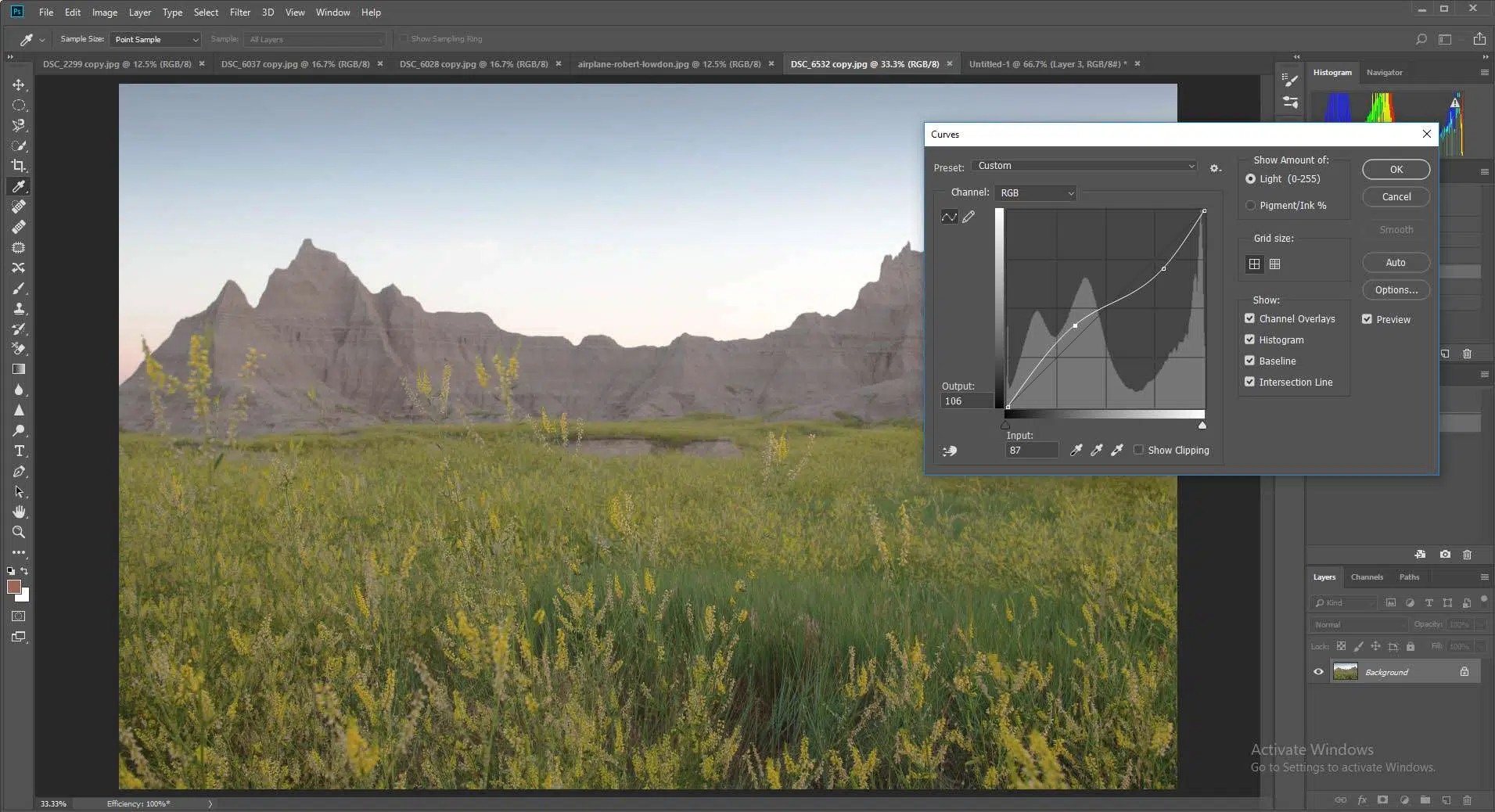Expand the Sample Size dropdown
The height and width of the screenshot is (812, 1495).
pos(155,39)
